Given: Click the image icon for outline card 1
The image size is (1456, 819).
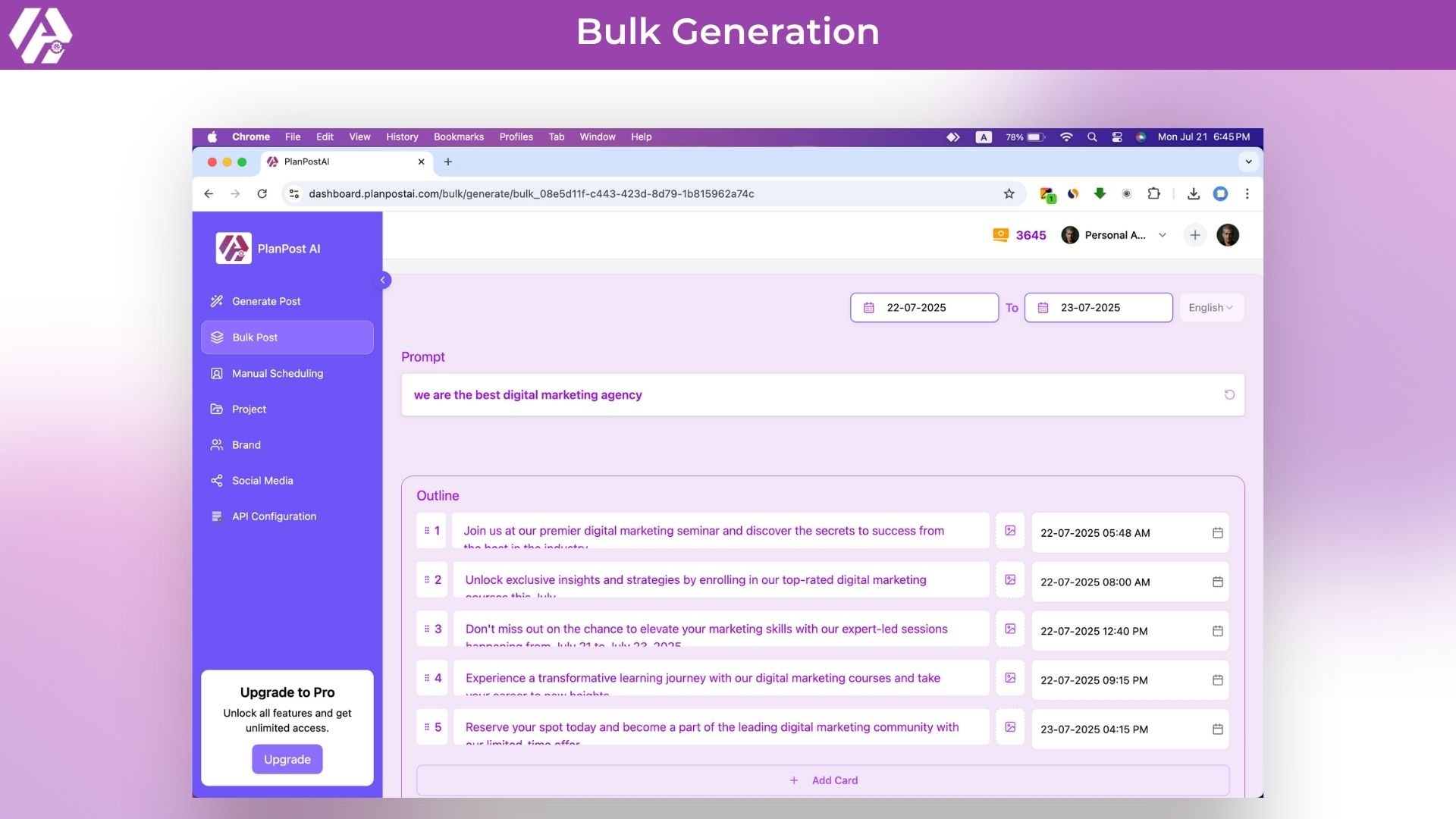Looking at the screenshot, I should [x=1010, y=531].
